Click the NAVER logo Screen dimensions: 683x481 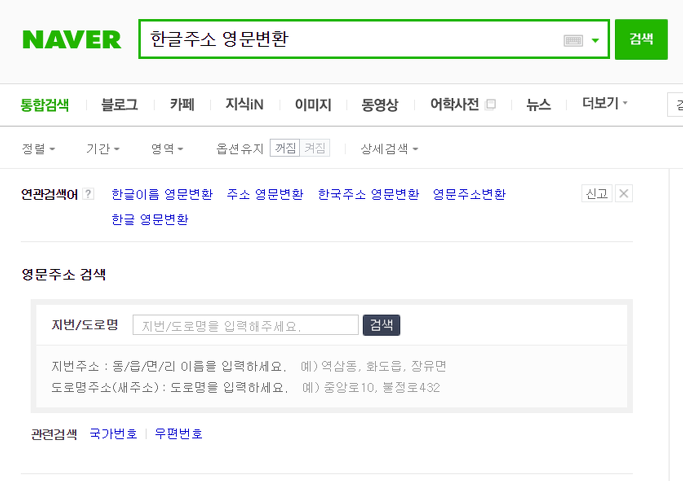click(72, 40)
